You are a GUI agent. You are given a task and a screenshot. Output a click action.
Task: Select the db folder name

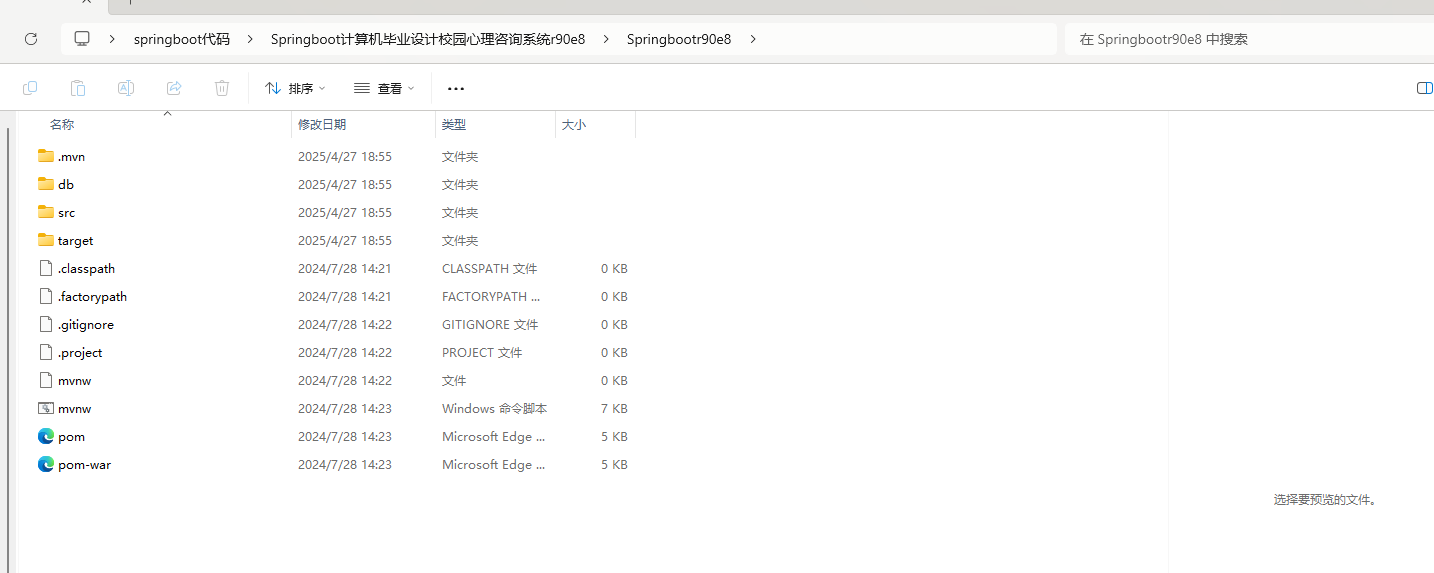(x=66, y=185)
